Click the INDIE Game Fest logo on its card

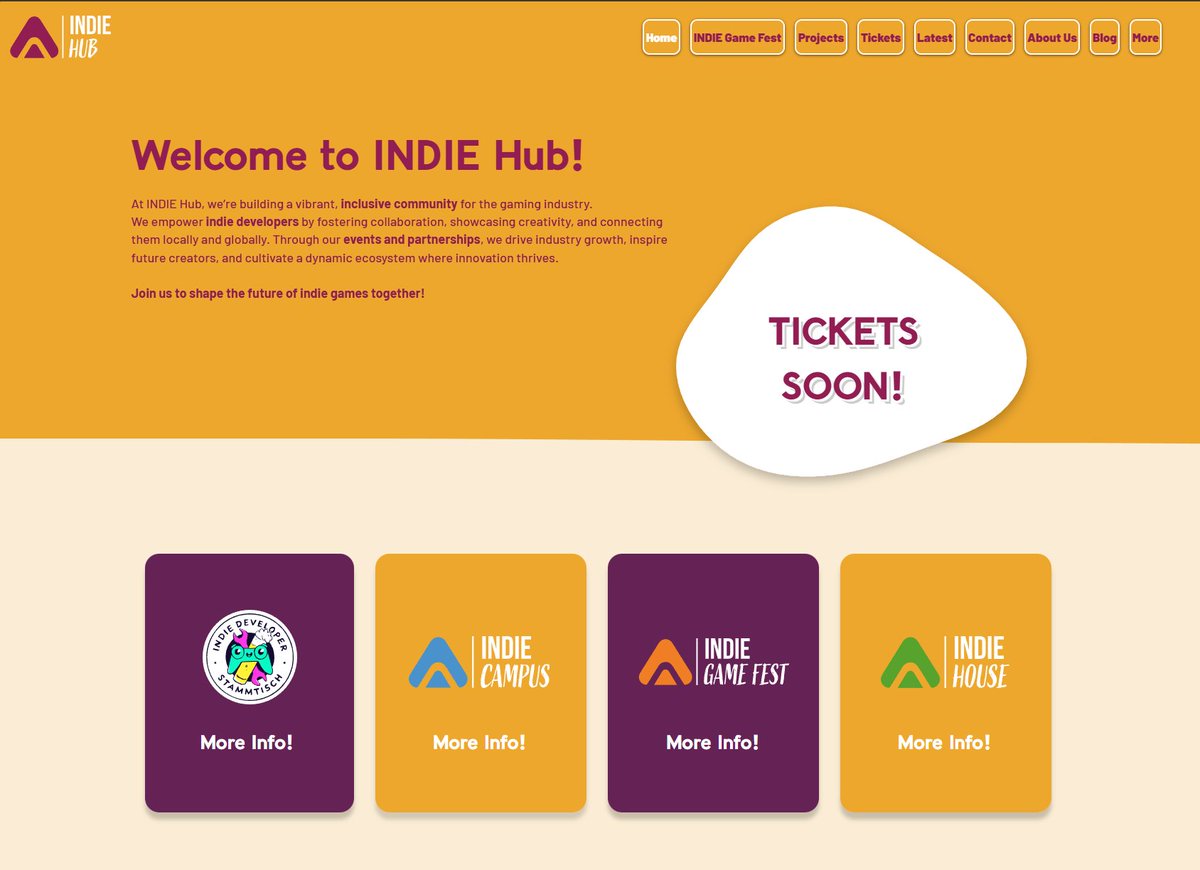click(x=713, y=662)
